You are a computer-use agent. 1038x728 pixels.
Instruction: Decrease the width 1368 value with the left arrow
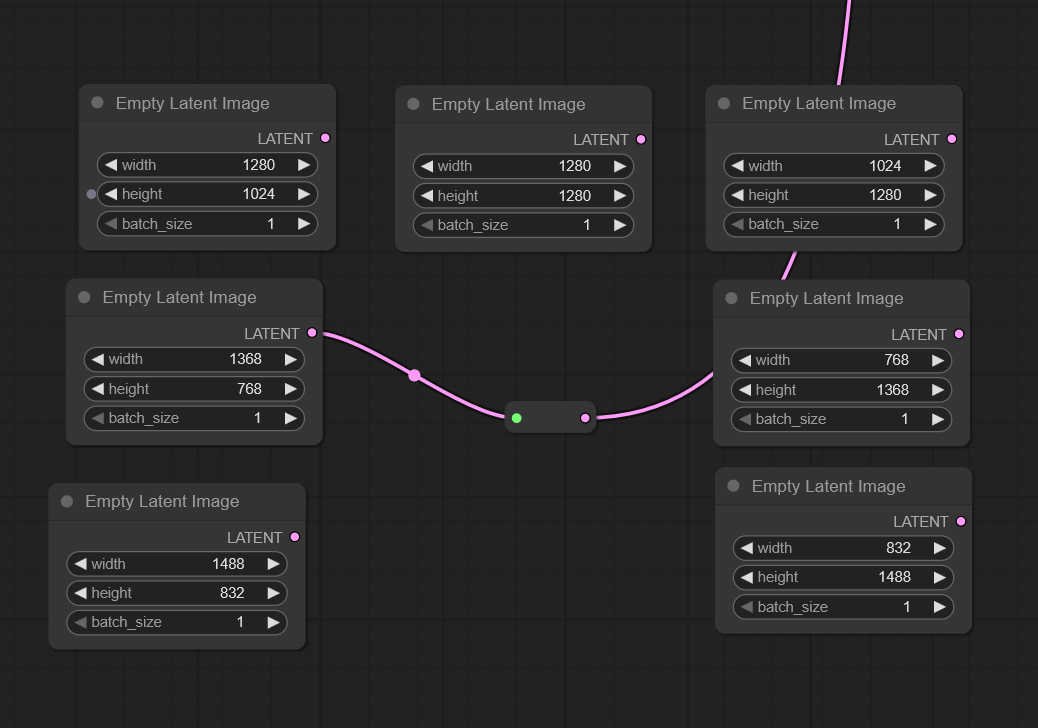click(98, 359)
